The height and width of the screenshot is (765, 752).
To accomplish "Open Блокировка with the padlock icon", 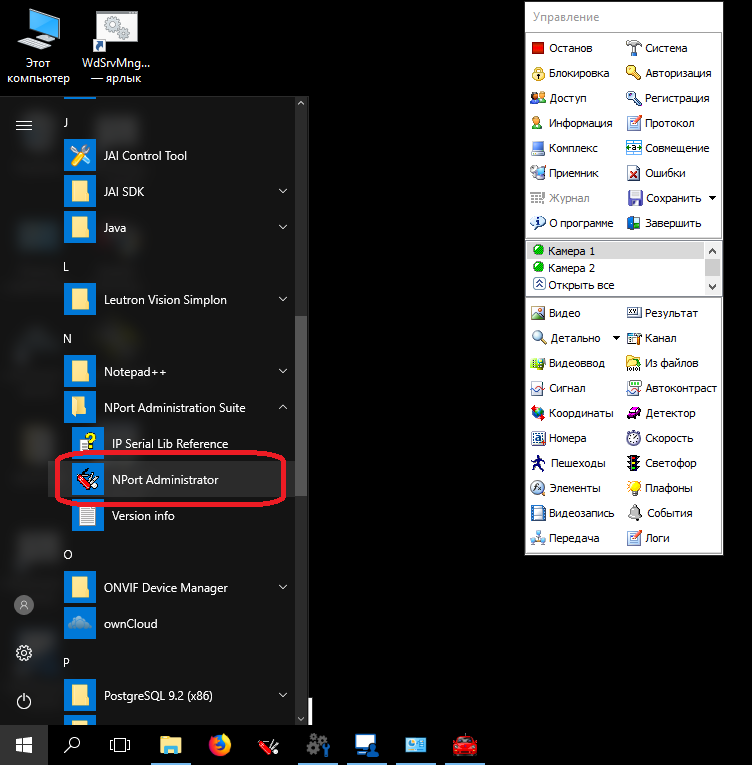I will (x=538, y=73).
